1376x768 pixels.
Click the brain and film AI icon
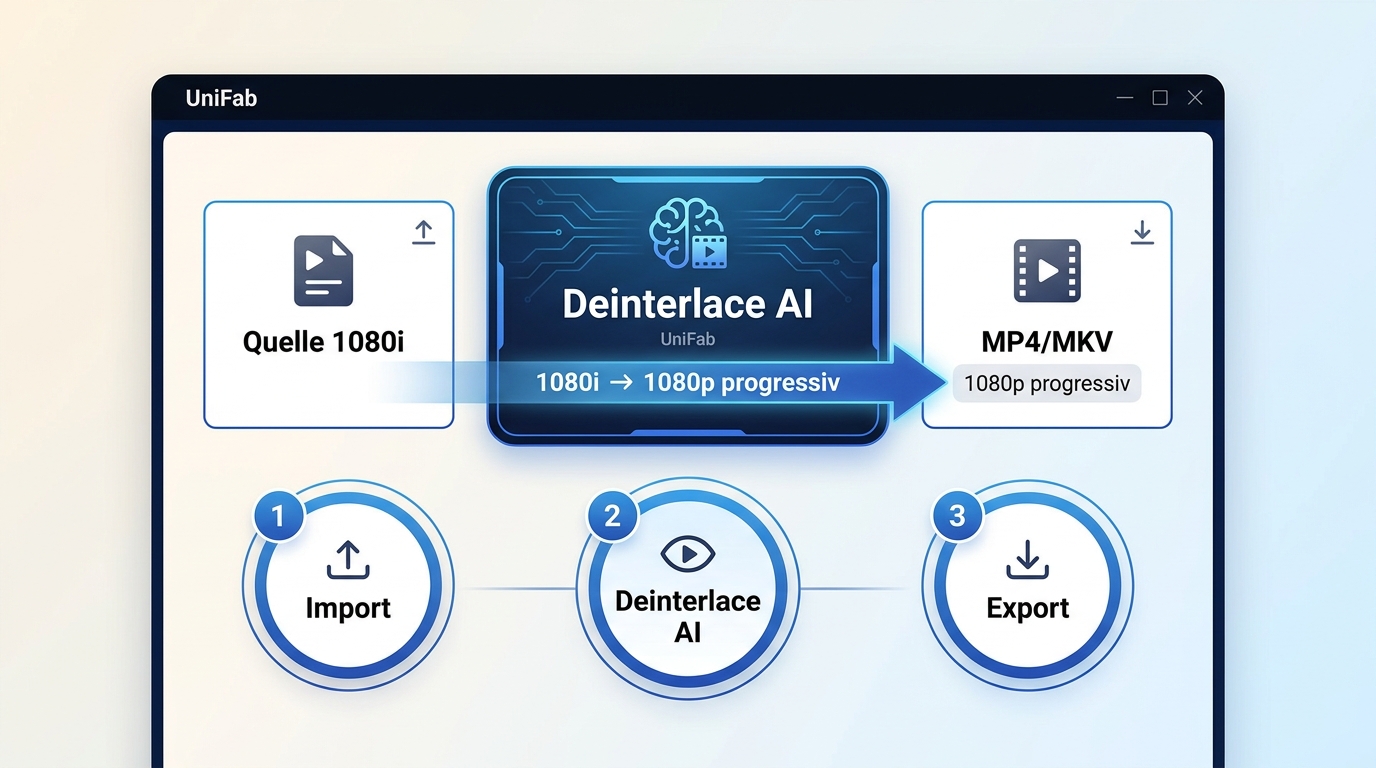[x=688, y=235]
